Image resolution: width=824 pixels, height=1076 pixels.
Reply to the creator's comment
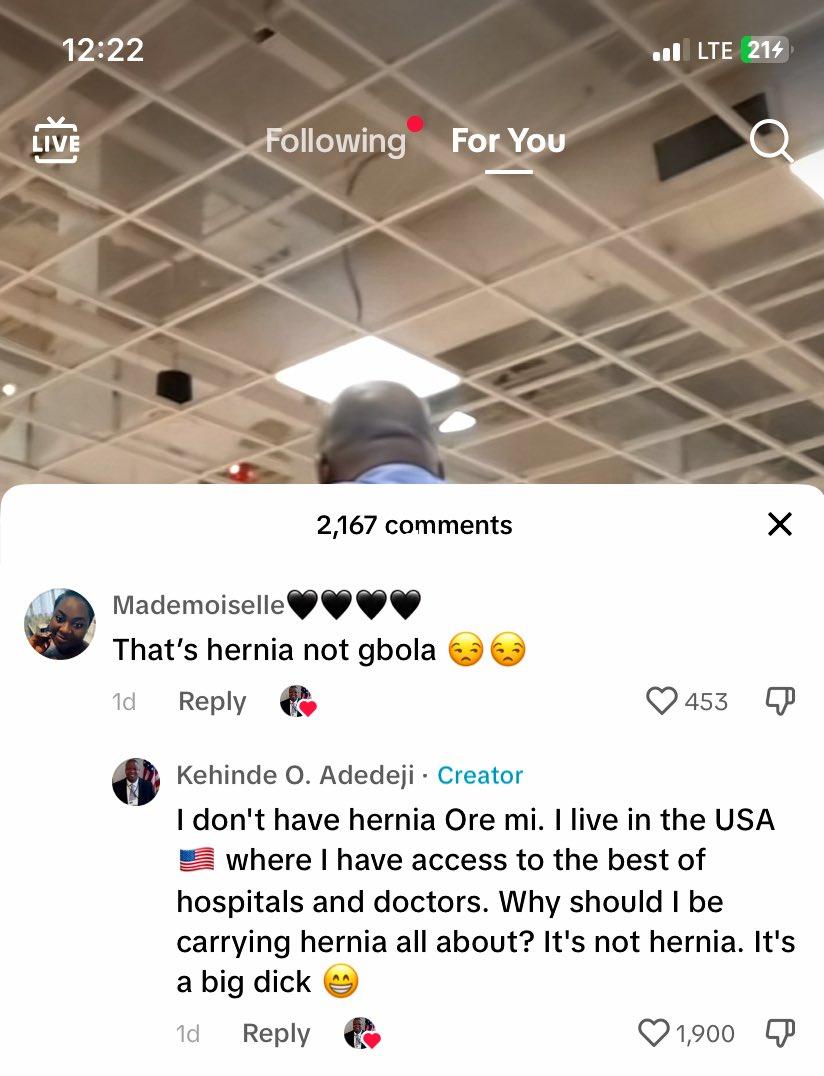pos(276,1033)
